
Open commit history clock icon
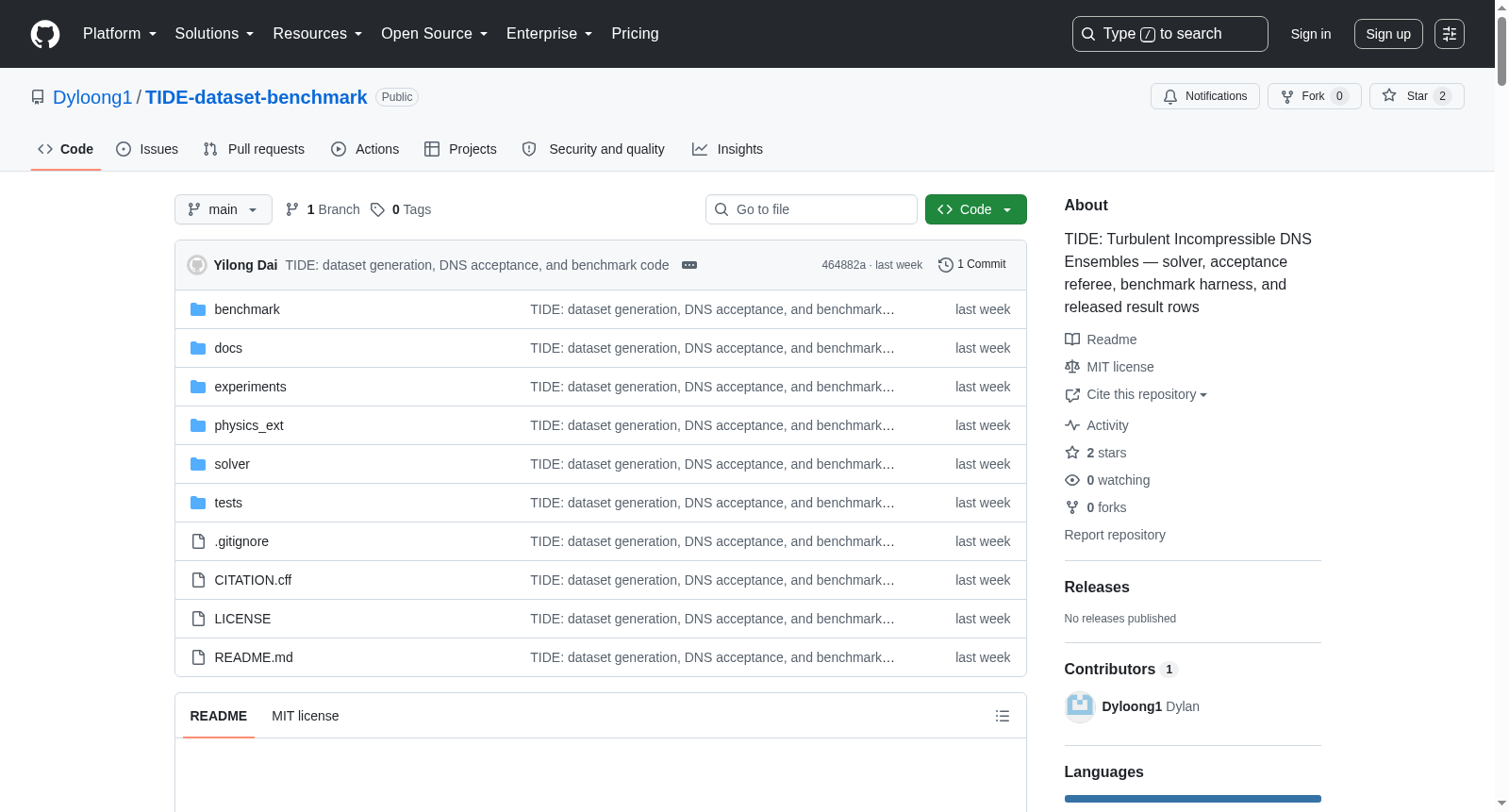tap(946, 265)
